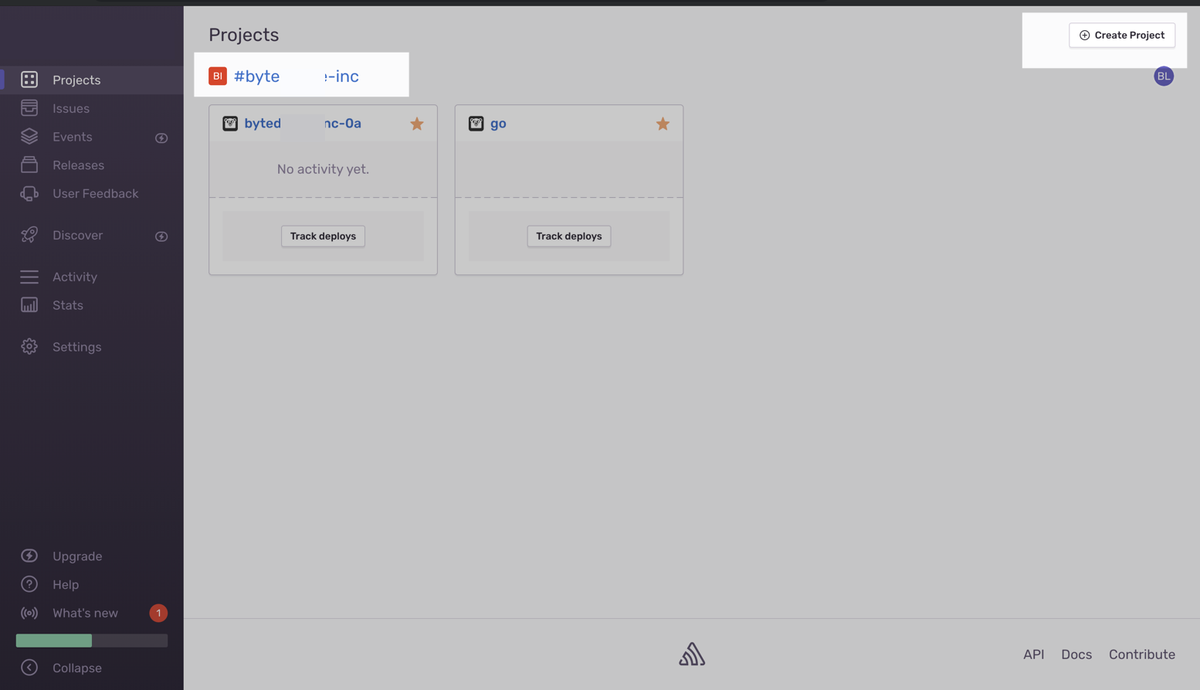
Task: Open the Docs footer link
Action: pyautogui.click(x=1076, y=654)
